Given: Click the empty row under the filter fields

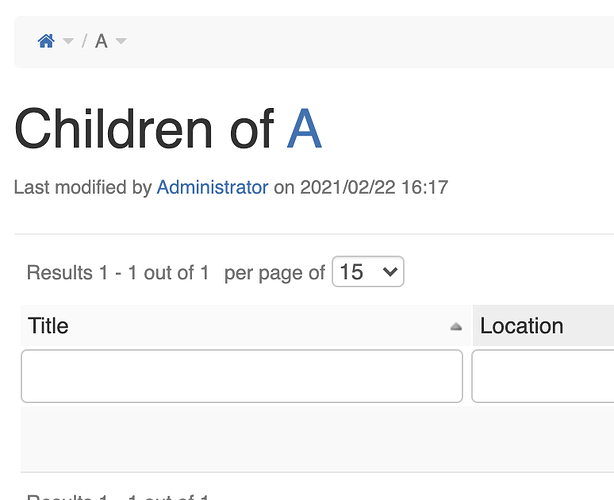Looking at the screenshot, I should point(317,439).
